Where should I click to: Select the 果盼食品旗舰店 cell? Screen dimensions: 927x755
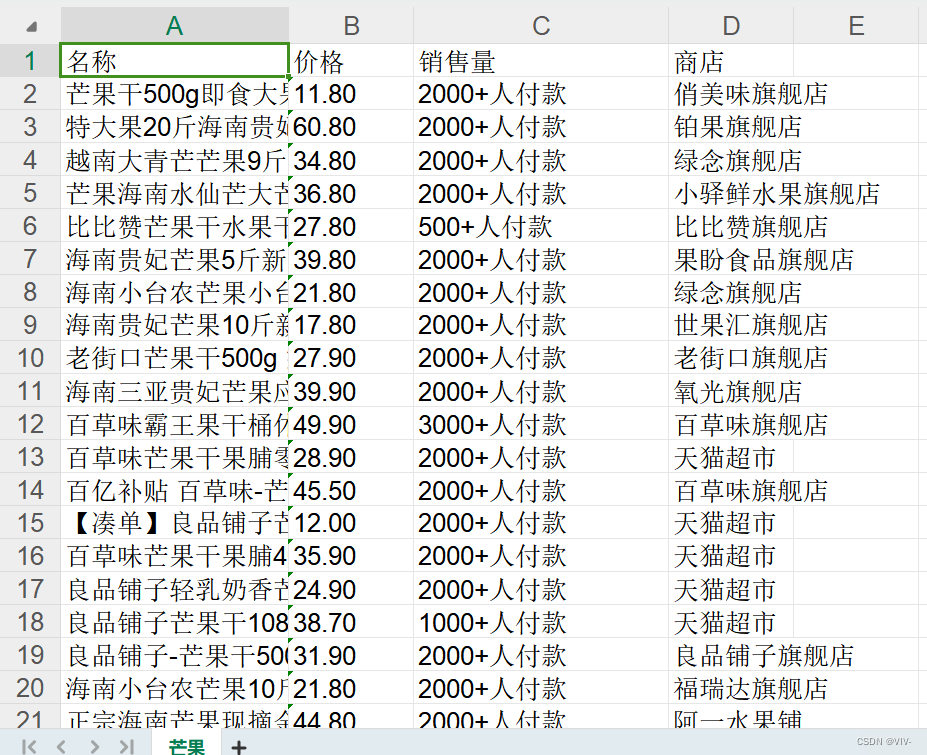[x=731, y=259]
